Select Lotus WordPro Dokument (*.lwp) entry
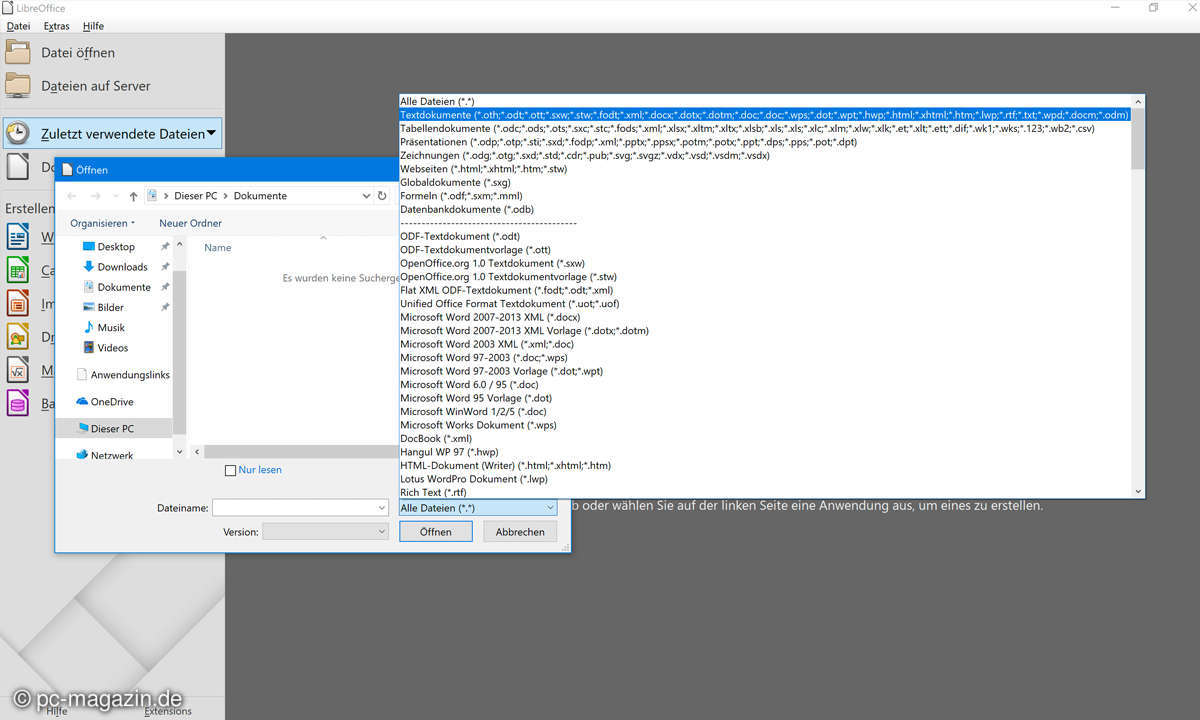The height and width of the screenshot is (720, 1200). (765, 479)
